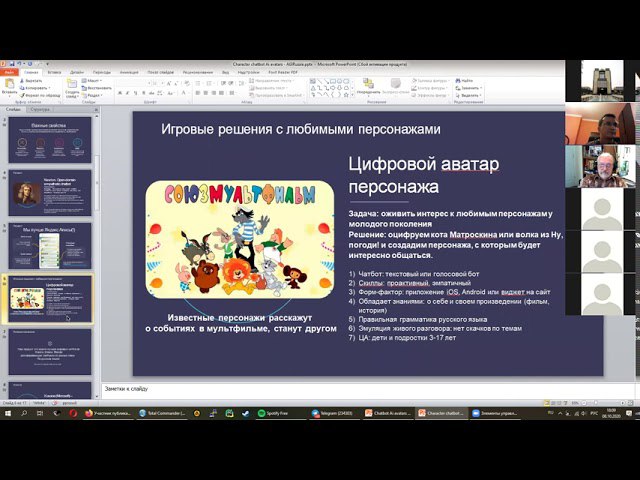The height and width of the screenshot is (480, 640).
Task: Open the Направление текста dropdown
Action: [x=271, y=80]
